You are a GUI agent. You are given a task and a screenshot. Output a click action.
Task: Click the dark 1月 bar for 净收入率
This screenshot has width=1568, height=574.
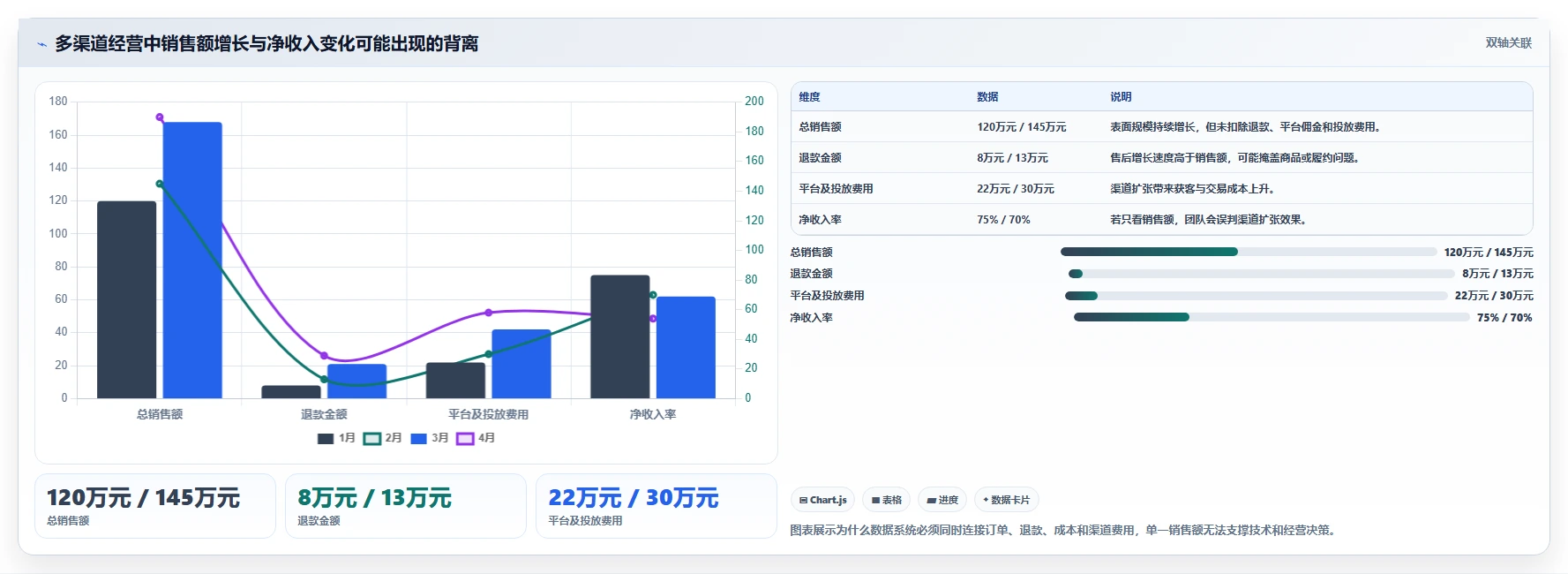pos(620,336)
